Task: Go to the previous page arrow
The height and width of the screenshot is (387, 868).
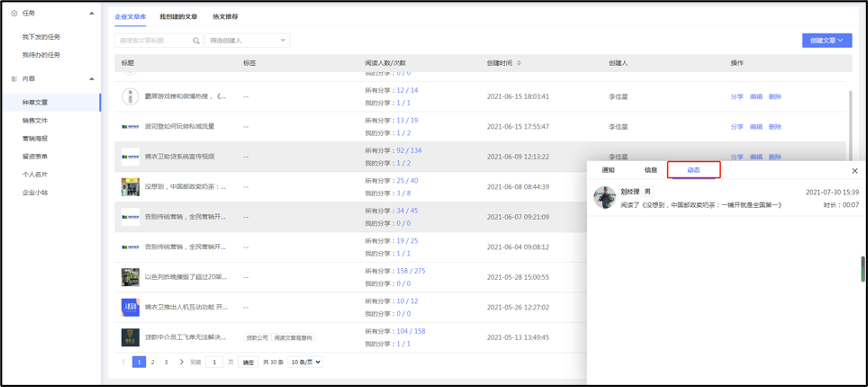Action: (123, 362)
